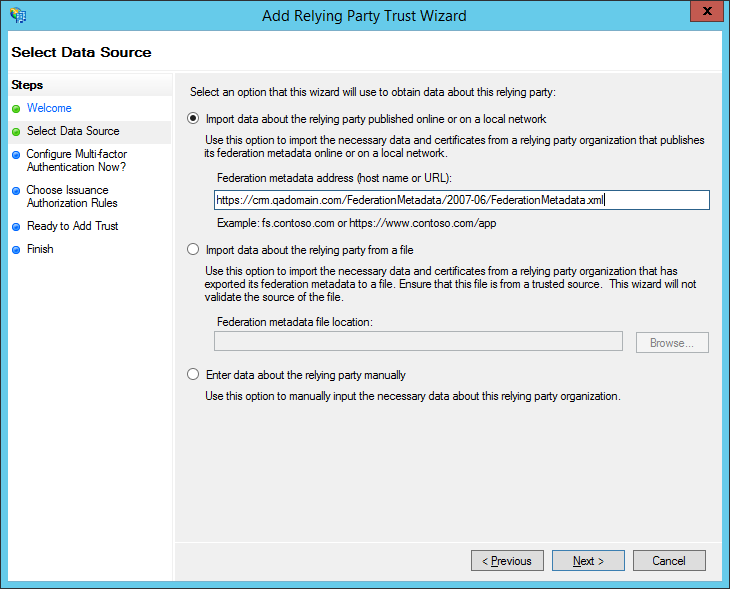The height and width of the screenshot is (589, 730).
Task: Click the Federation metadata file location box
Action: pyautogui.click(x=419, y=342)
